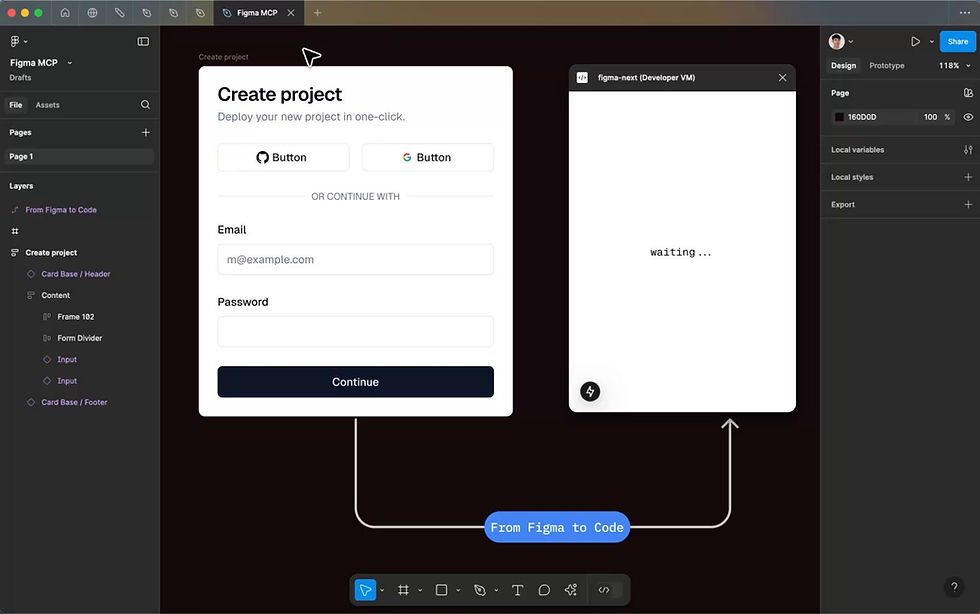
Task: Select the Content layer
Action: (x=56, y=295)
